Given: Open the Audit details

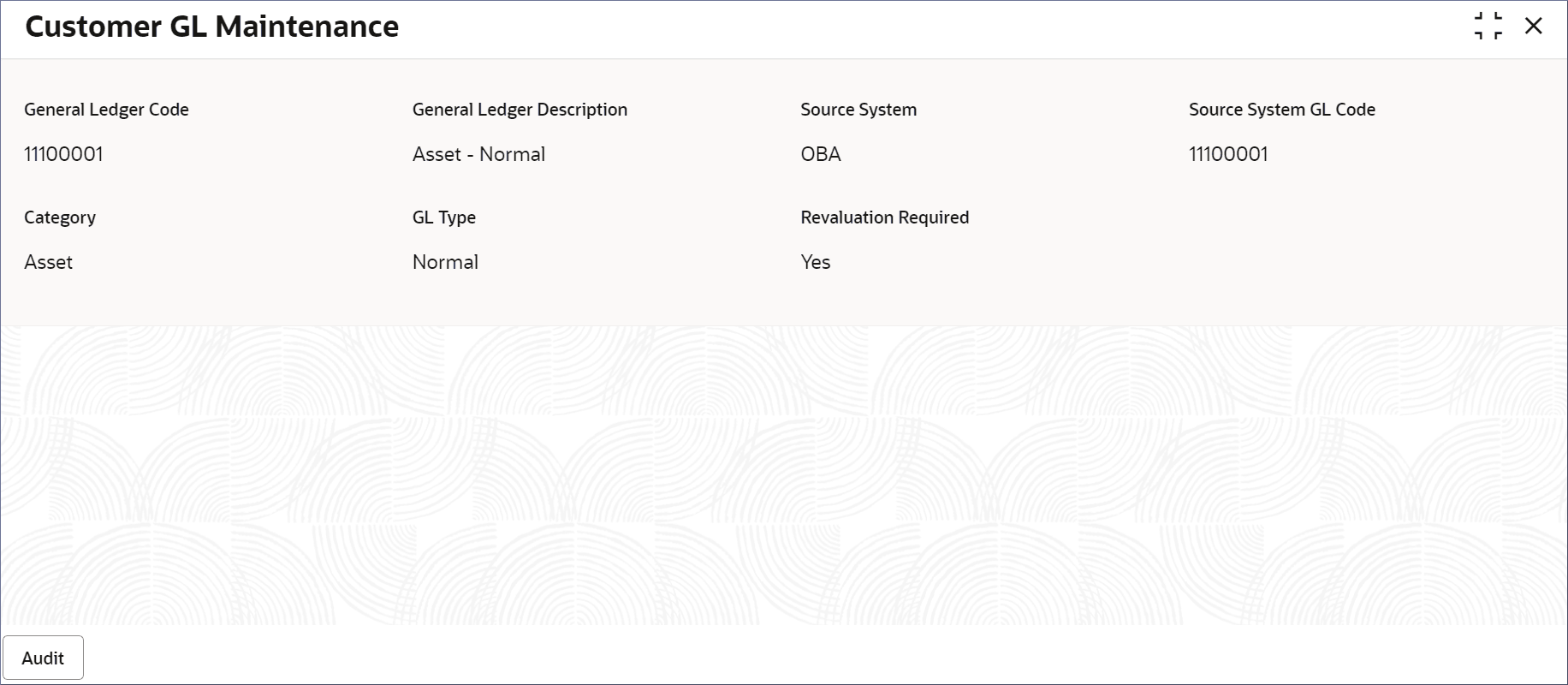Looking at the screenshot, I should click(x=43, y=658).
